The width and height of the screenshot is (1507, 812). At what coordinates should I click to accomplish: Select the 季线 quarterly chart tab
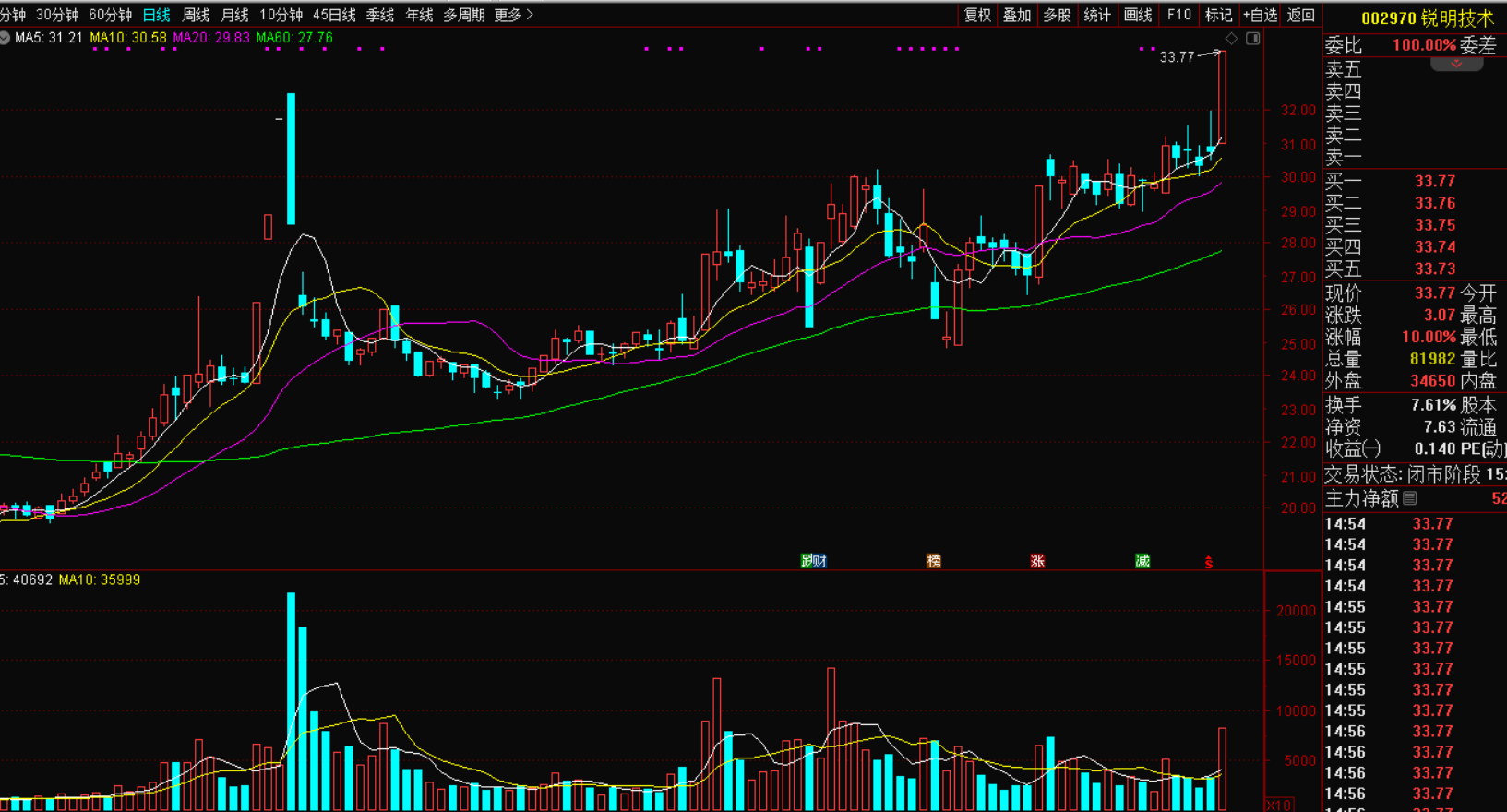click(x=380, y=15)
